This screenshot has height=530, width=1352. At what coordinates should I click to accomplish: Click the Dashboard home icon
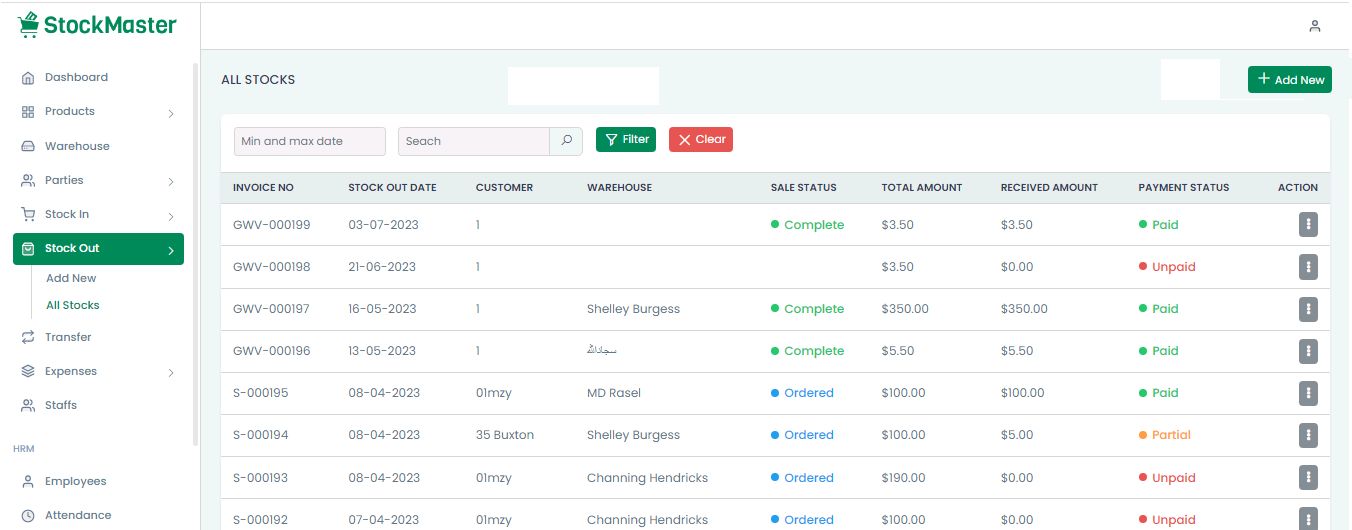(x=28, y=78)
